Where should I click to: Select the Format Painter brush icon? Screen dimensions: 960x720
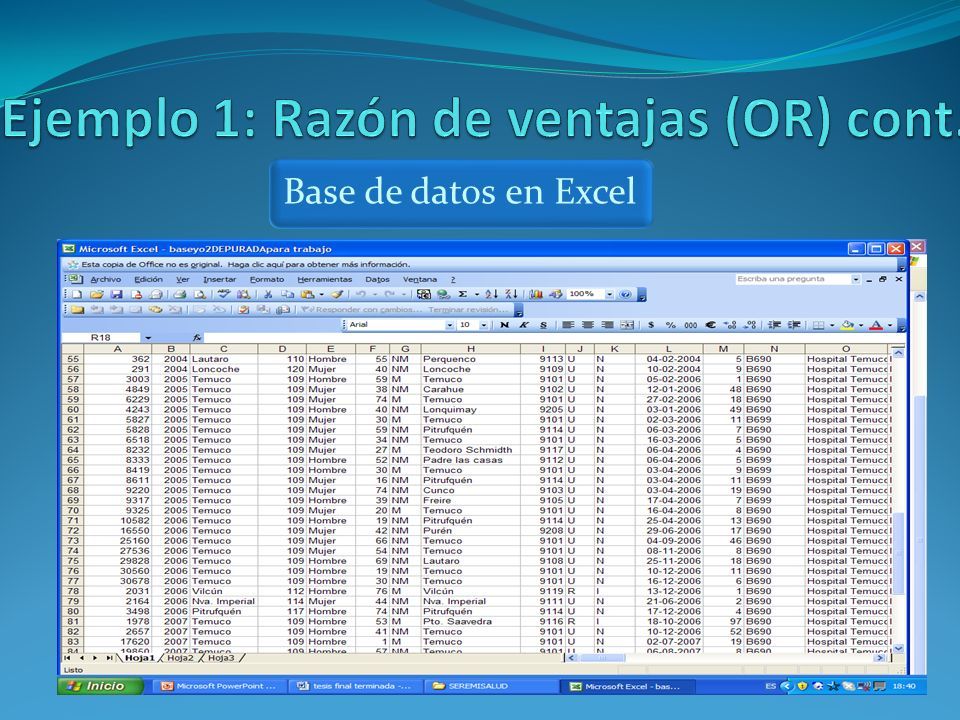pos(337,294)
